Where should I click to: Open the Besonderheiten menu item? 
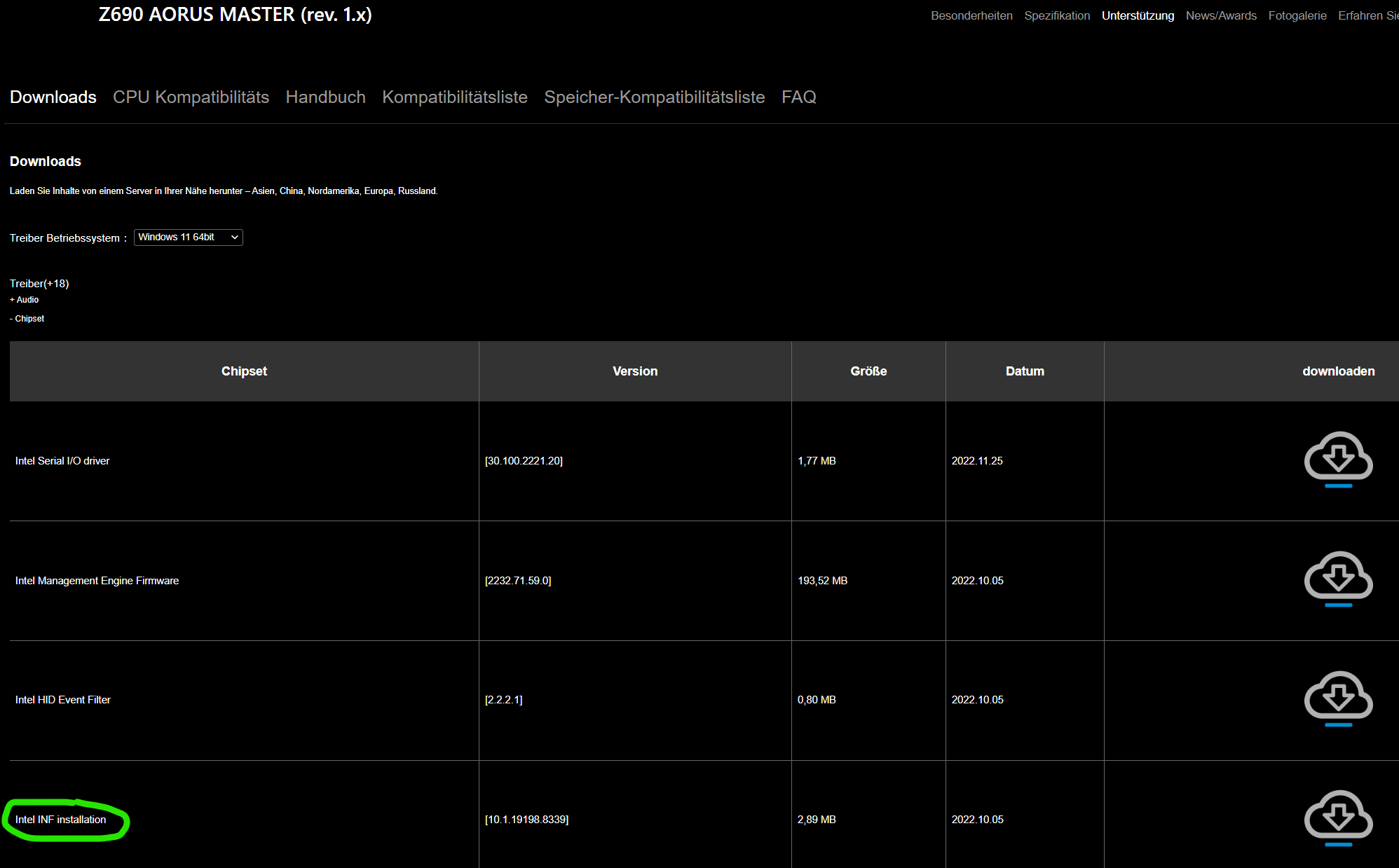click(971, 15)
